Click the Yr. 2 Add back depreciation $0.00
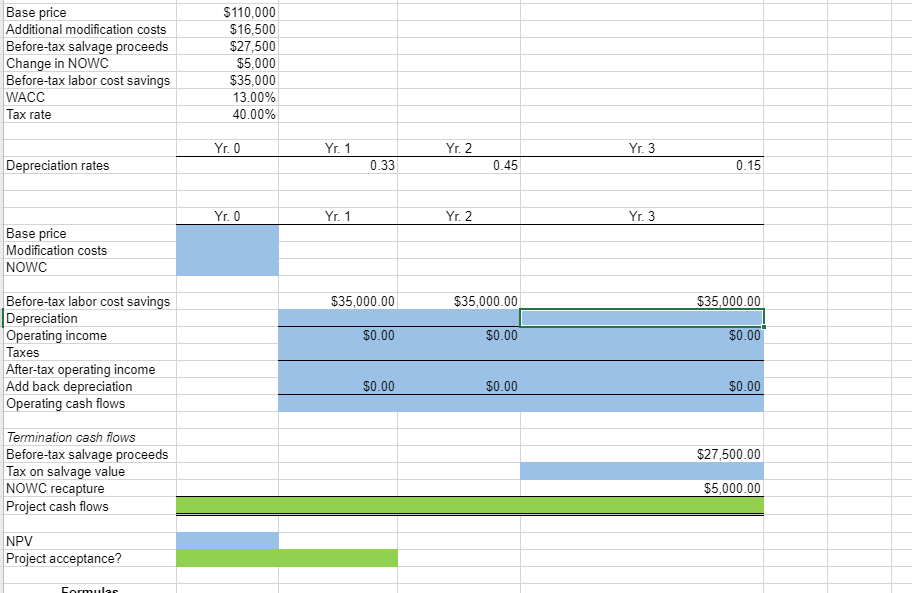 point(459,386)
